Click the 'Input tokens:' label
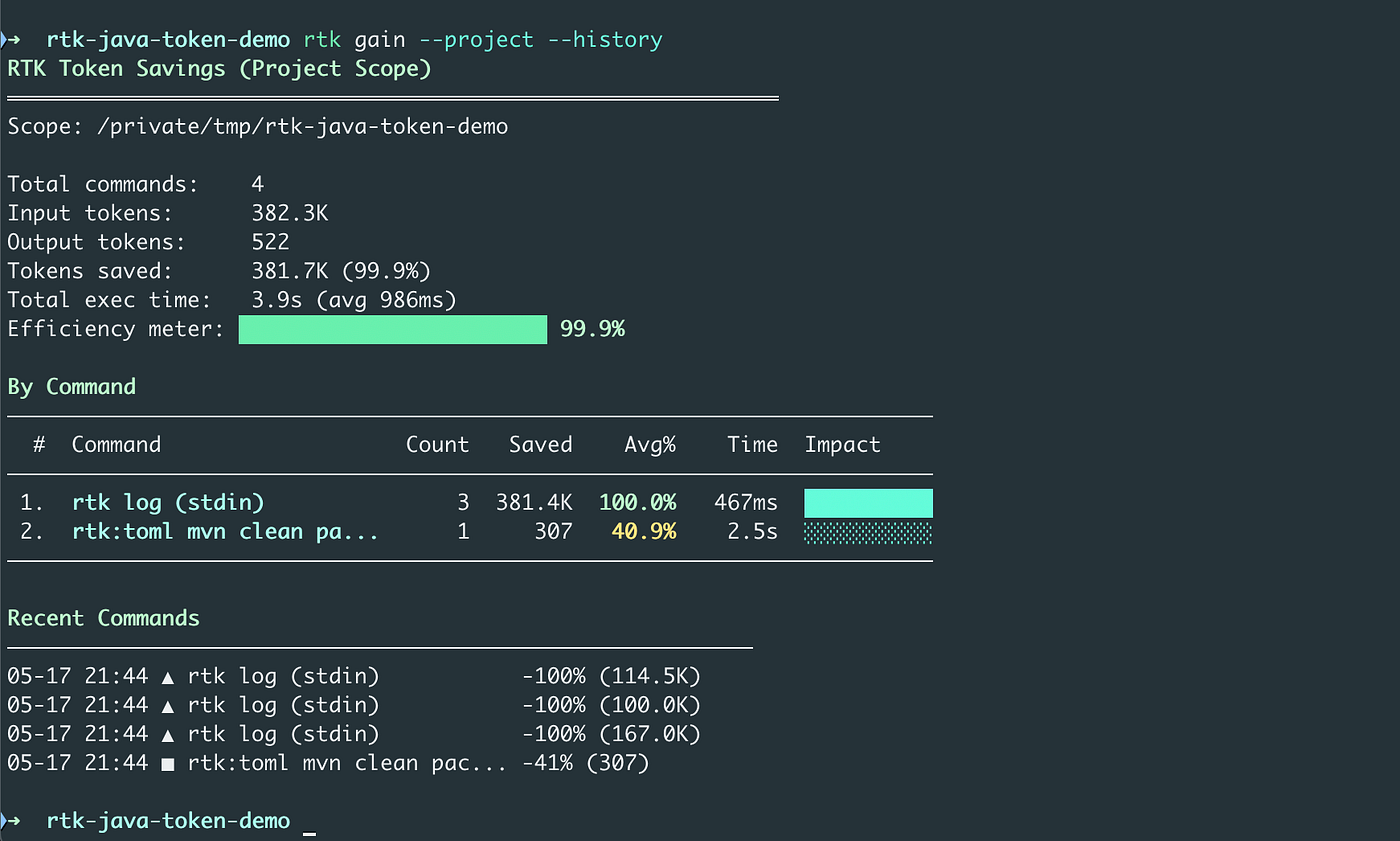This screenshot has height=841, width=1400. pos(90,213)
